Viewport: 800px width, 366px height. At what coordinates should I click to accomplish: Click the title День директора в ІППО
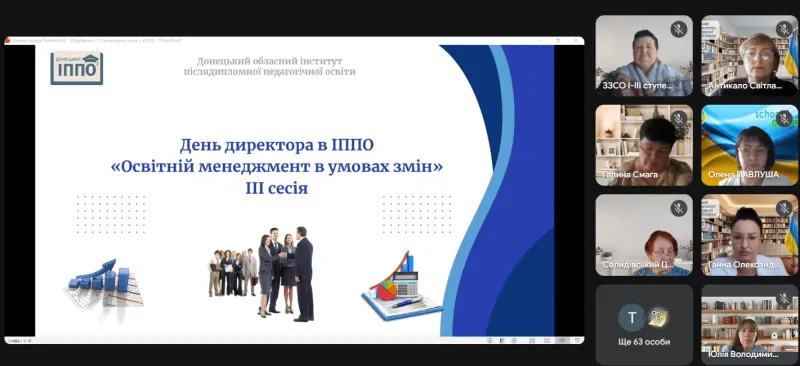click(x=277, y=145)
